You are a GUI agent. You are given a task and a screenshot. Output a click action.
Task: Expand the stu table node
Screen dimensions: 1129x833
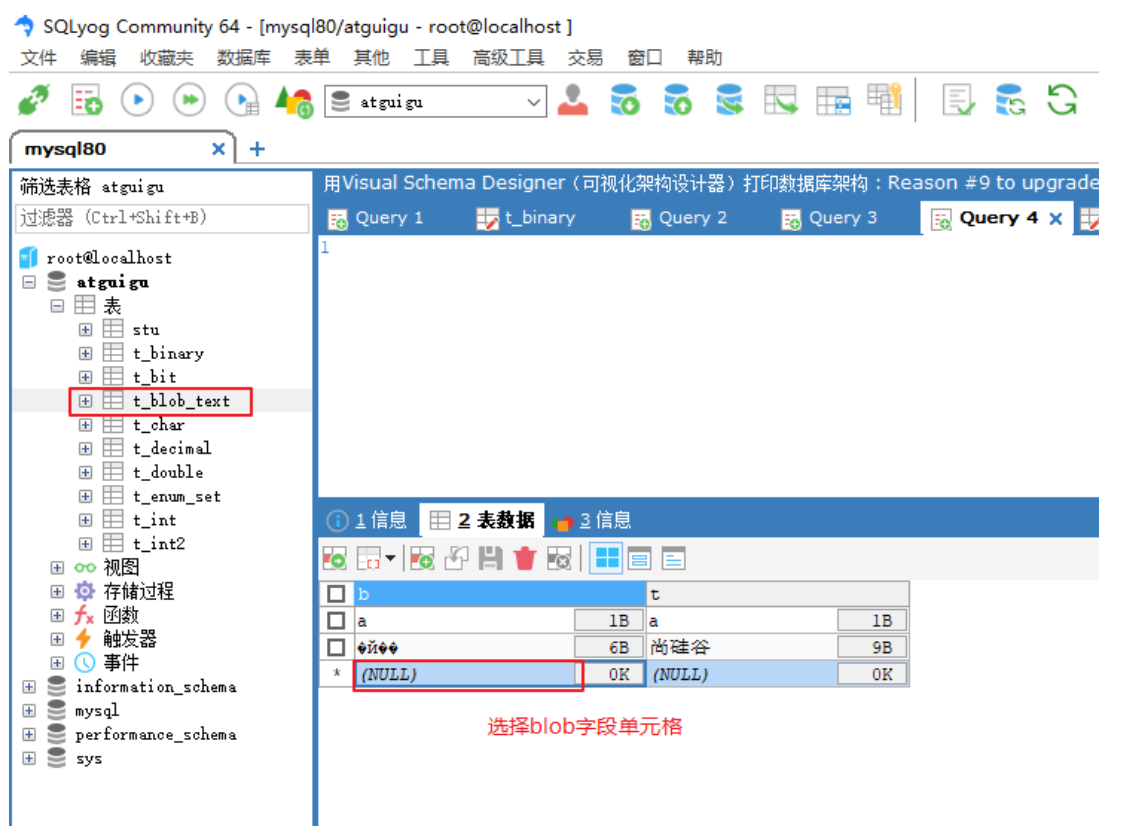[86, 330]
